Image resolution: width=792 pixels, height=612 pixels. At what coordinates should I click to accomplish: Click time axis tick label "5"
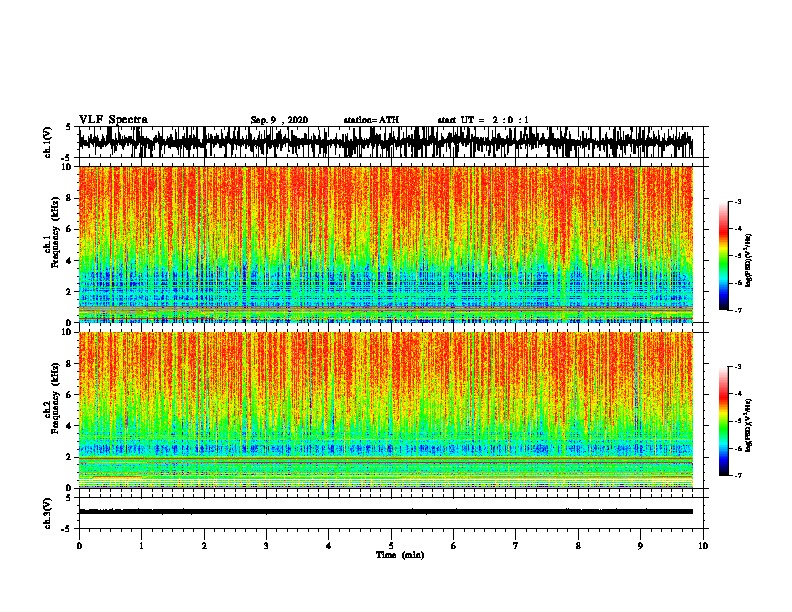pyautogui.click(x=391, y=546)
